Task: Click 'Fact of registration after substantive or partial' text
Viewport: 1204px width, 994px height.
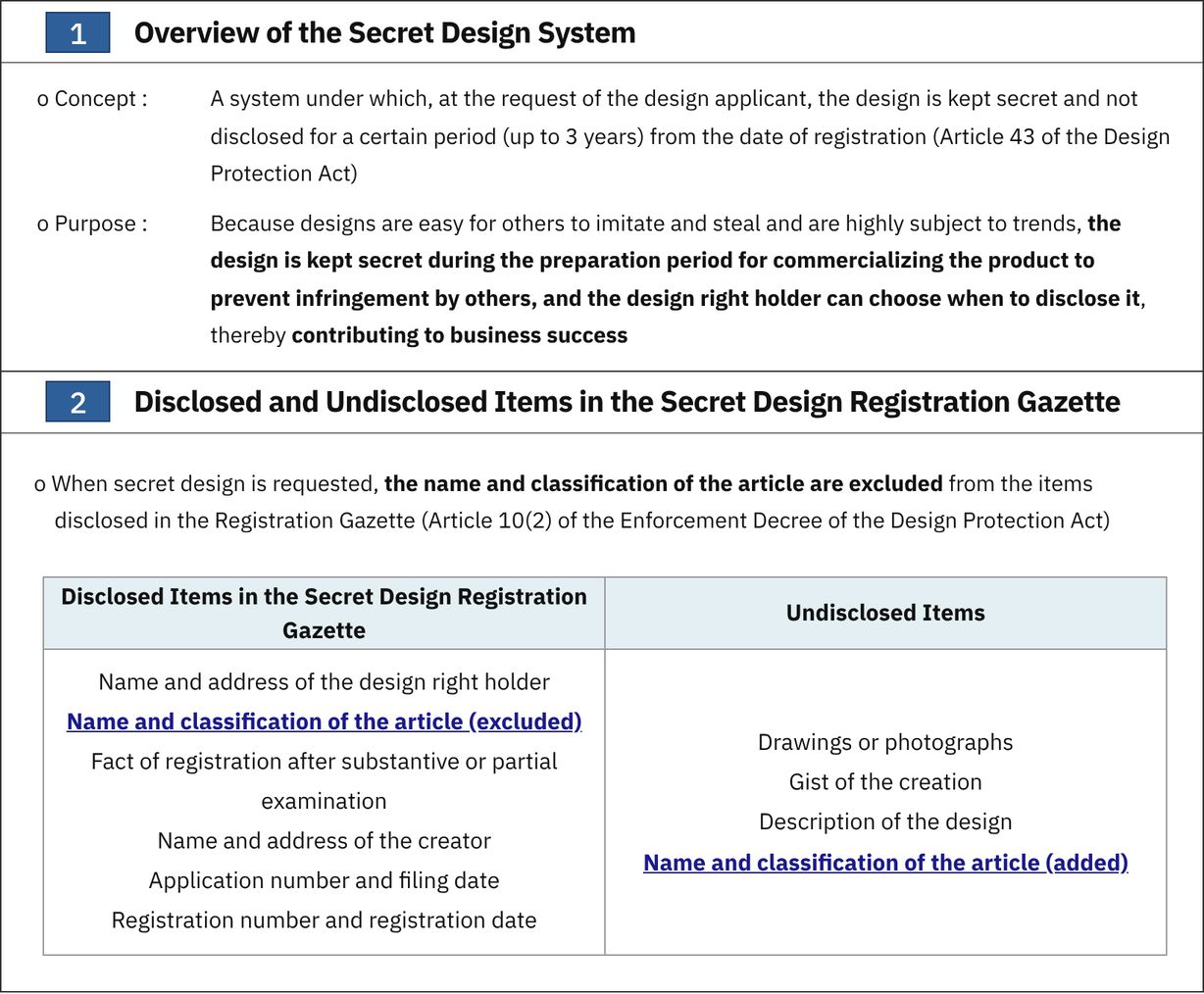Action: click(324, 762)
